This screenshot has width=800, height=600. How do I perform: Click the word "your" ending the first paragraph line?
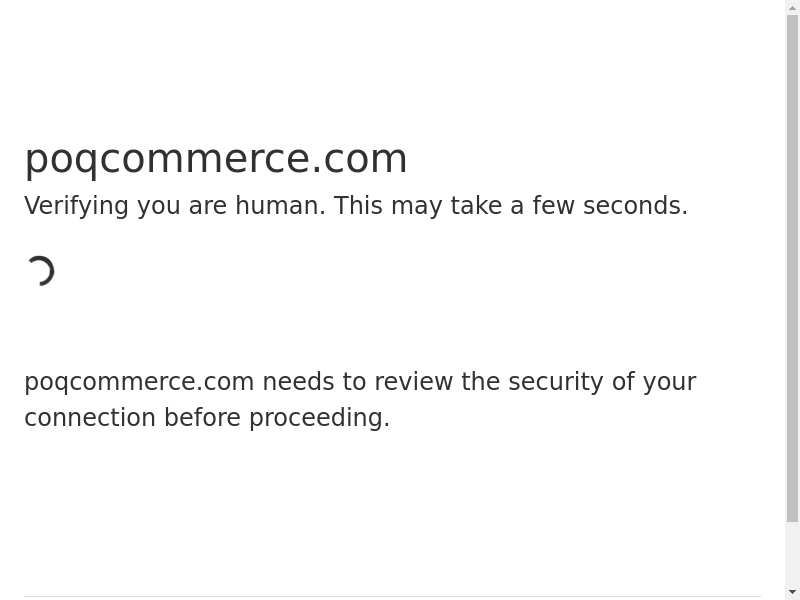[x=669, y=382]
